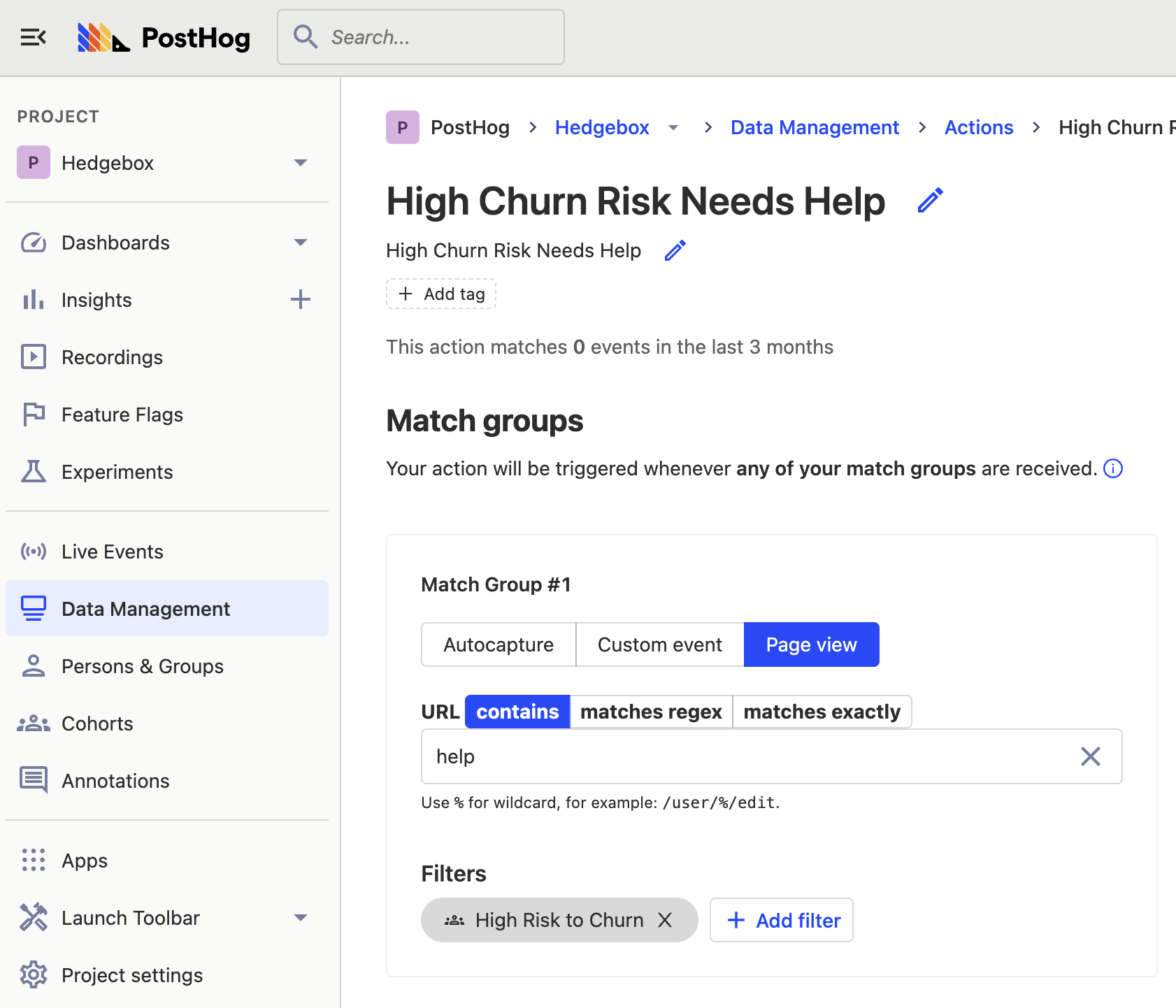Open the Apps section
This screenshot has width=1176, height=1008.
84,860
